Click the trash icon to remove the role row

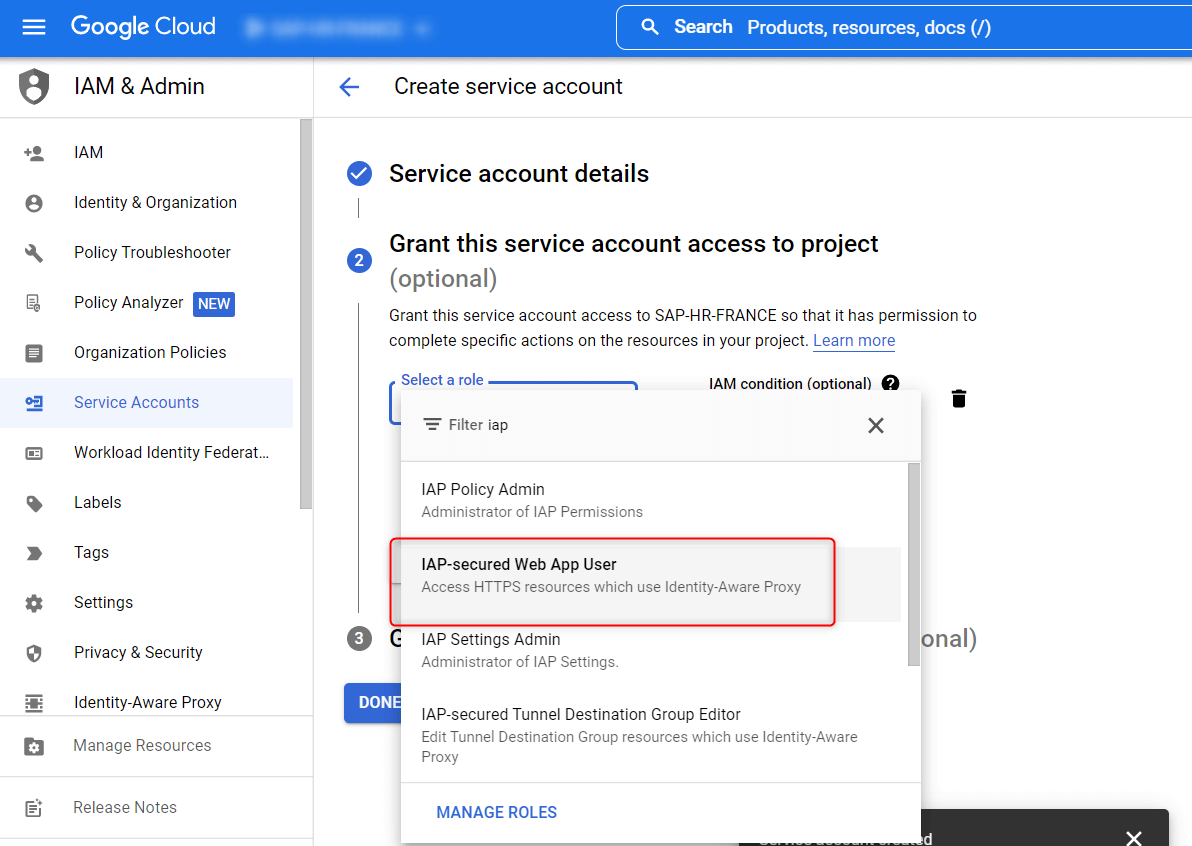tap(958, 398)
